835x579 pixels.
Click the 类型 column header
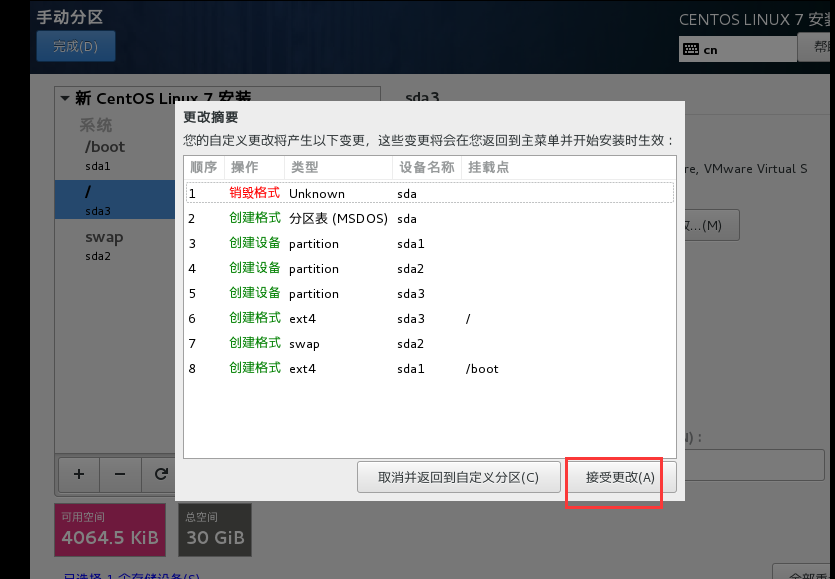pos(339,167)
